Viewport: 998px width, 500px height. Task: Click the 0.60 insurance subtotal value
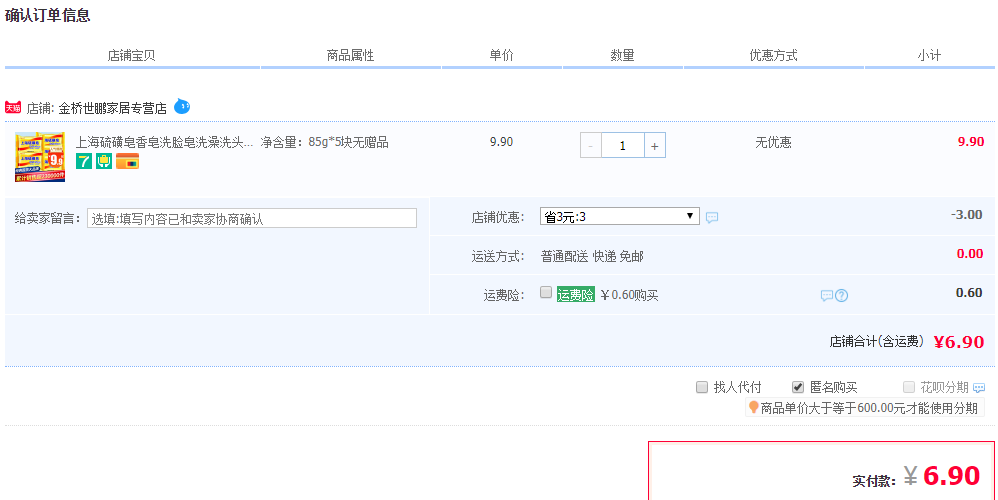pos(969,293)
